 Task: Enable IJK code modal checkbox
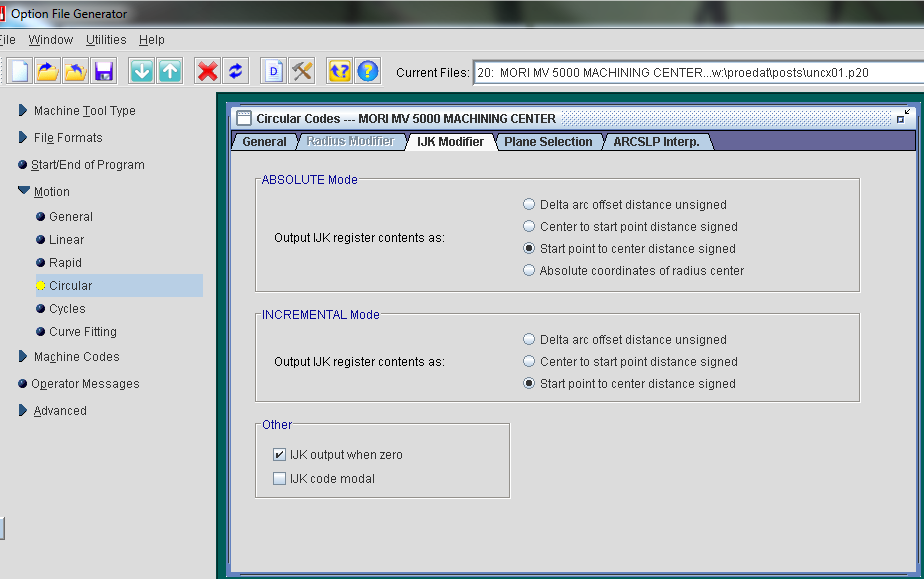(279, 478)
